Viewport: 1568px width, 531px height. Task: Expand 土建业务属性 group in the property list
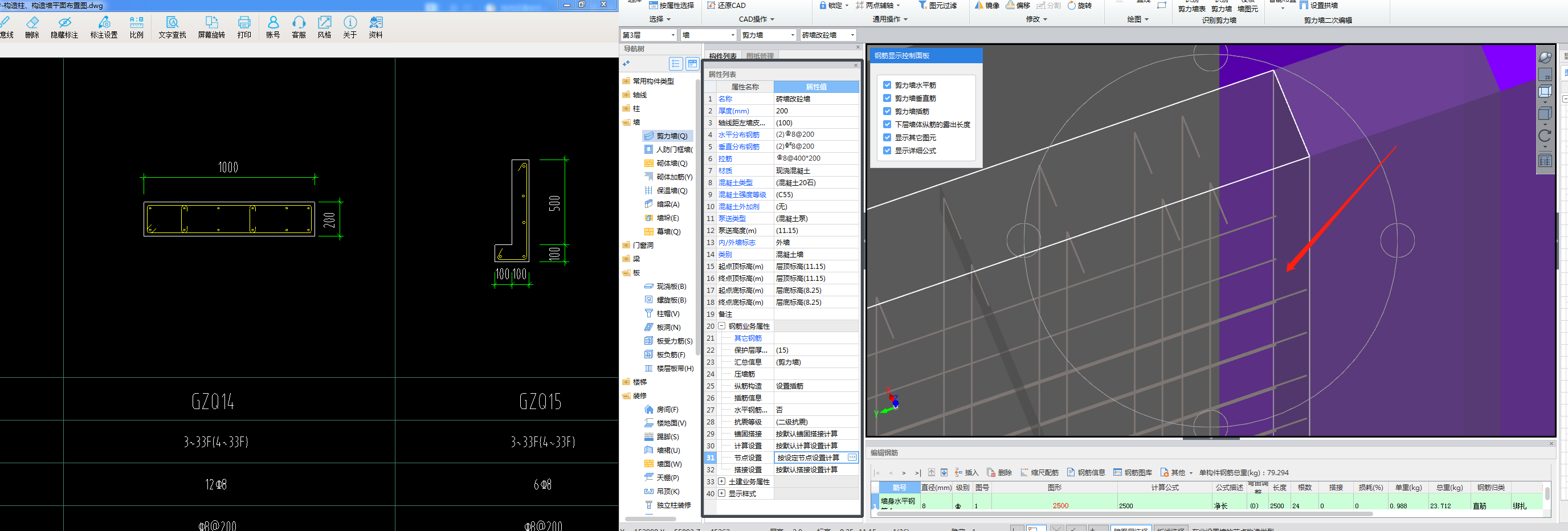722,481
